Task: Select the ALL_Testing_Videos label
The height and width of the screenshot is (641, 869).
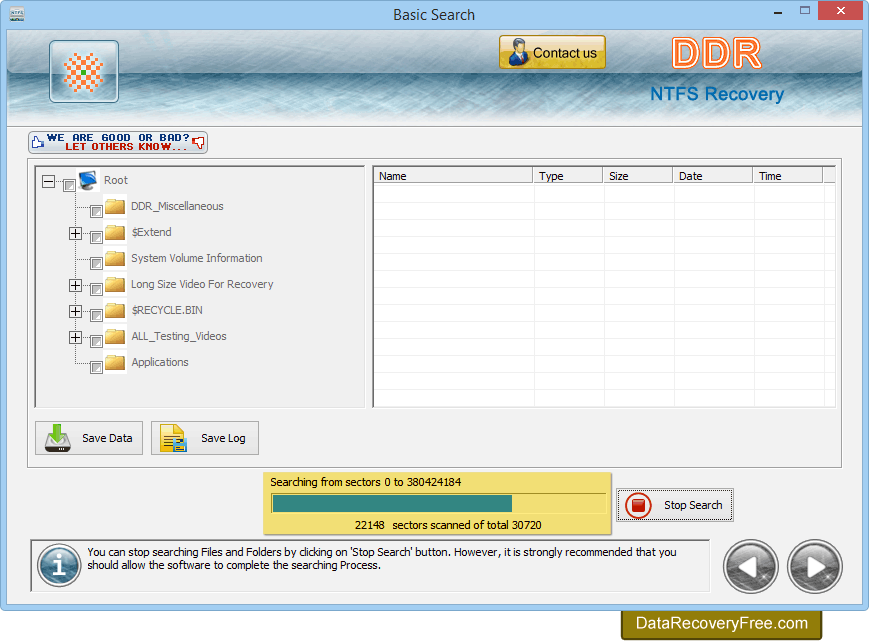Action: [179, 336]
